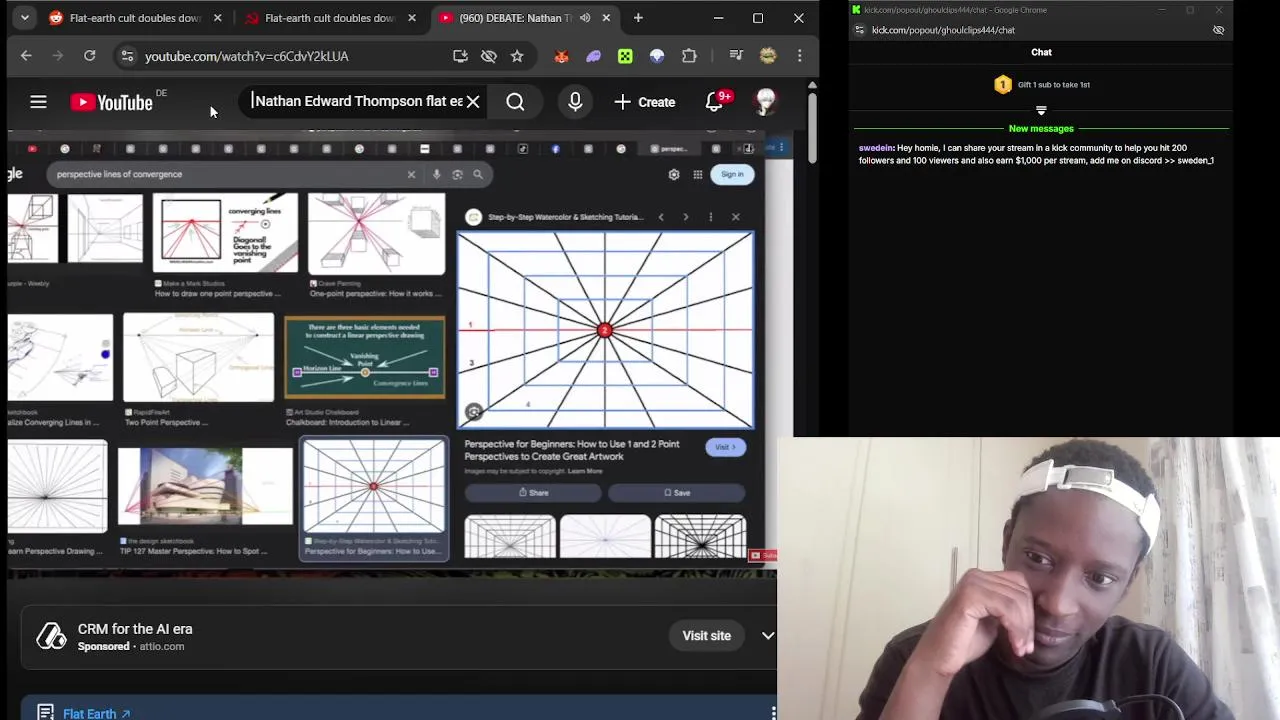Click the large perspective grid preview image
Screen dimensions: 1280x720
pos(605,330)
